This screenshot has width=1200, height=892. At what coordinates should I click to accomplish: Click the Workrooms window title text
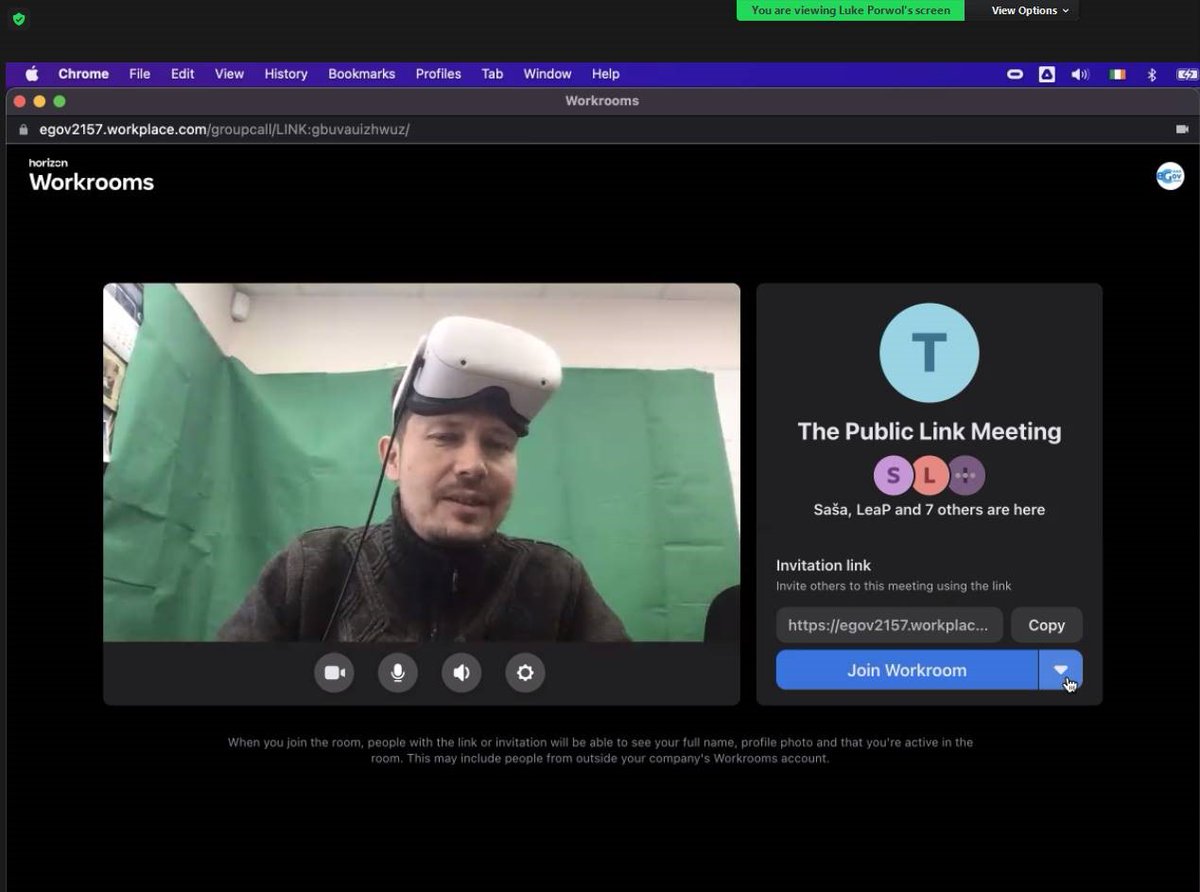pyautogui.click(x=602, y=101)
